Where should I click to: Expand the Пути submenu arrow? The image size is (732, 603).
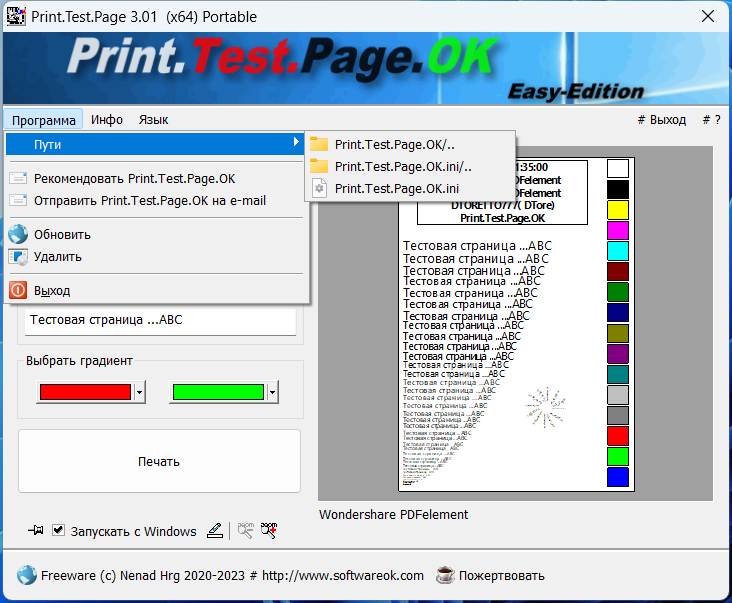(296, 142)
